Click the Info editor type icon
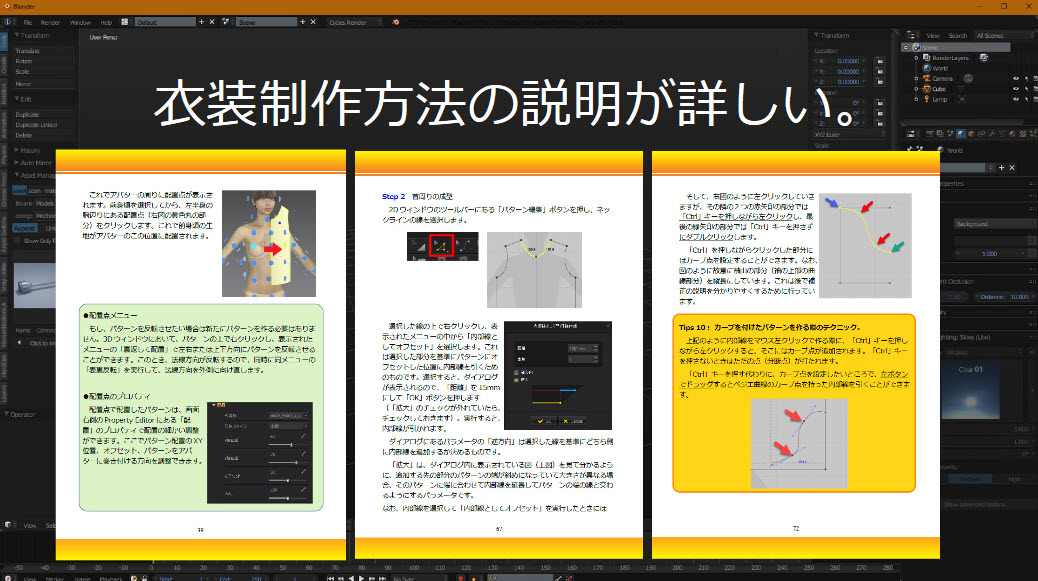1038x581 pixels. click(8, 22)
